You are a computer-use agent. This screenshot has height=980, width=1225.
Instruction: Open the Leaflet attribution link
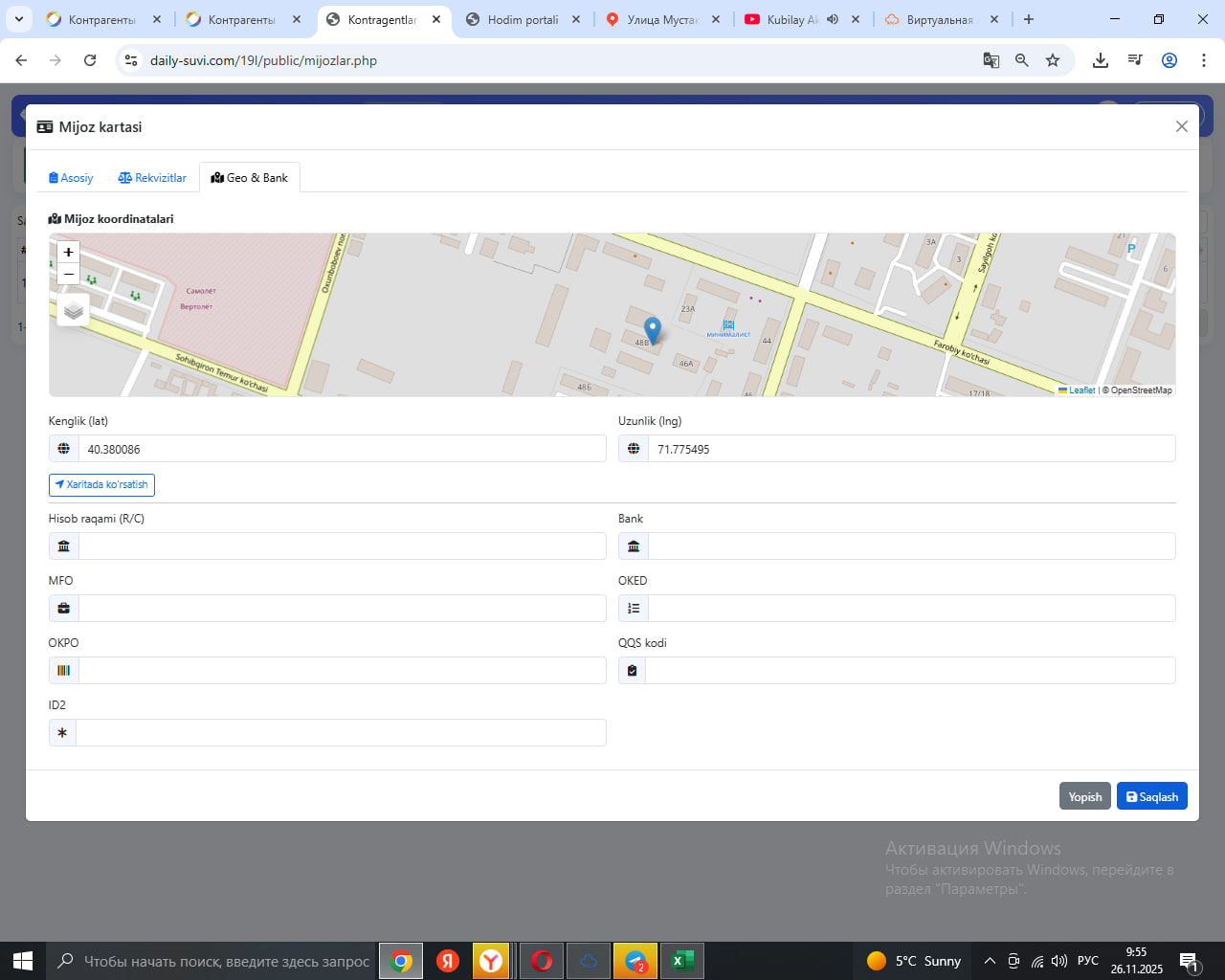pyautogui.click(x=1081, y=390)
